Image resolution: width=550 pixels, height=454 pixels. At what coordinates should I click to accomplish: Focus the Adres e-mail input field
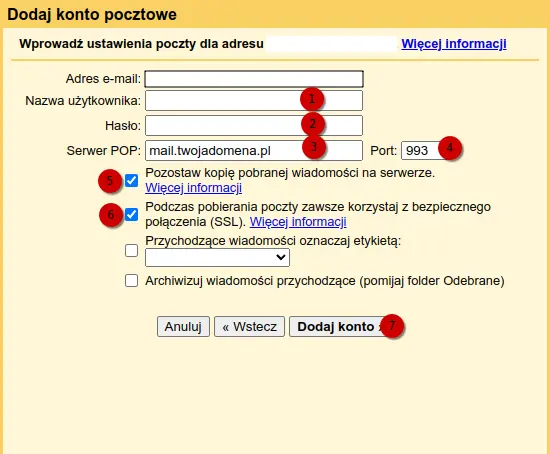pos(254,79)
